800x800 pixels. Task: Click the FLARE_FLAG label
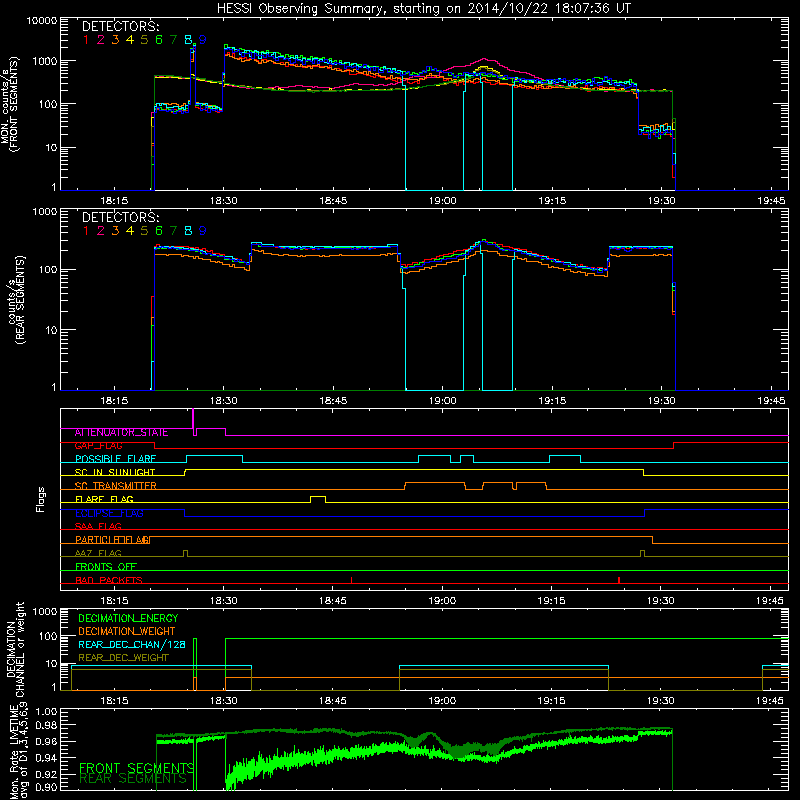104,499
